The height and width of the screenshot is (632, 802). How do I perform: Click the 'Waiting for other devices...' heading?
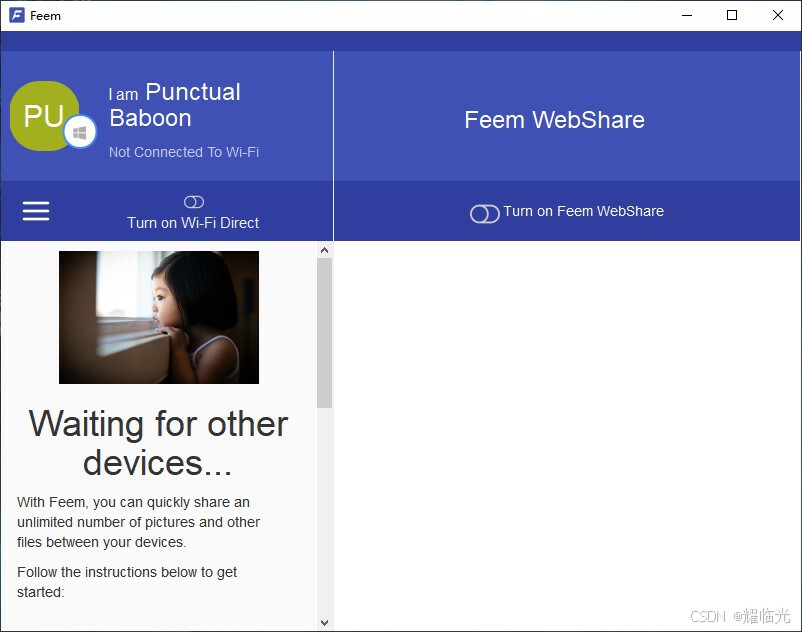[x=158, y=443]
